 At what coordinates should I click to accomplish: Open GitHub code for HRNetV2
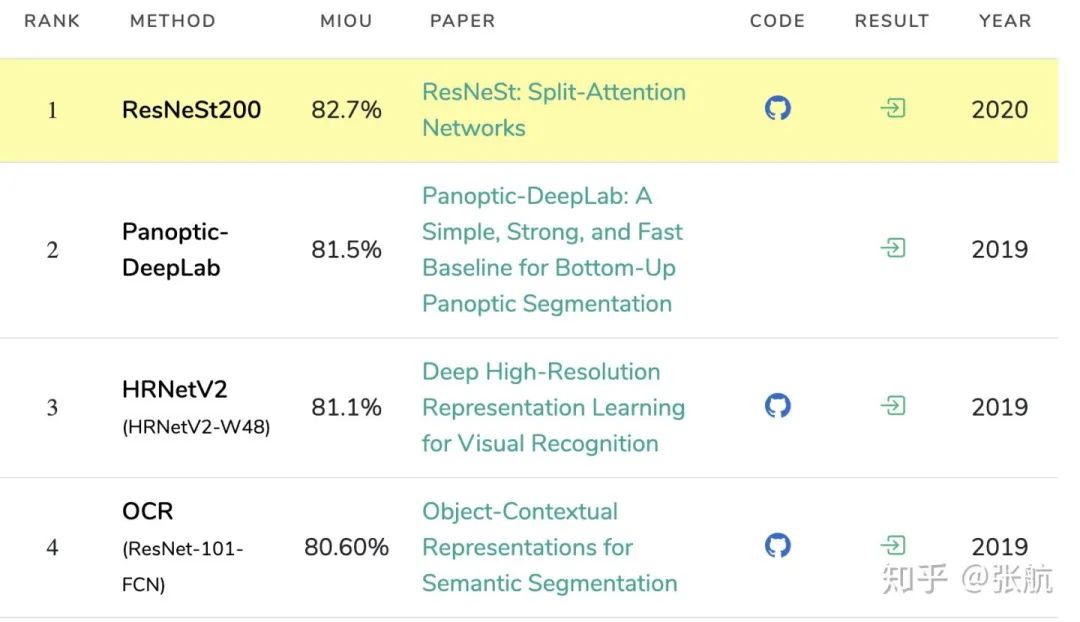[777, 405]
